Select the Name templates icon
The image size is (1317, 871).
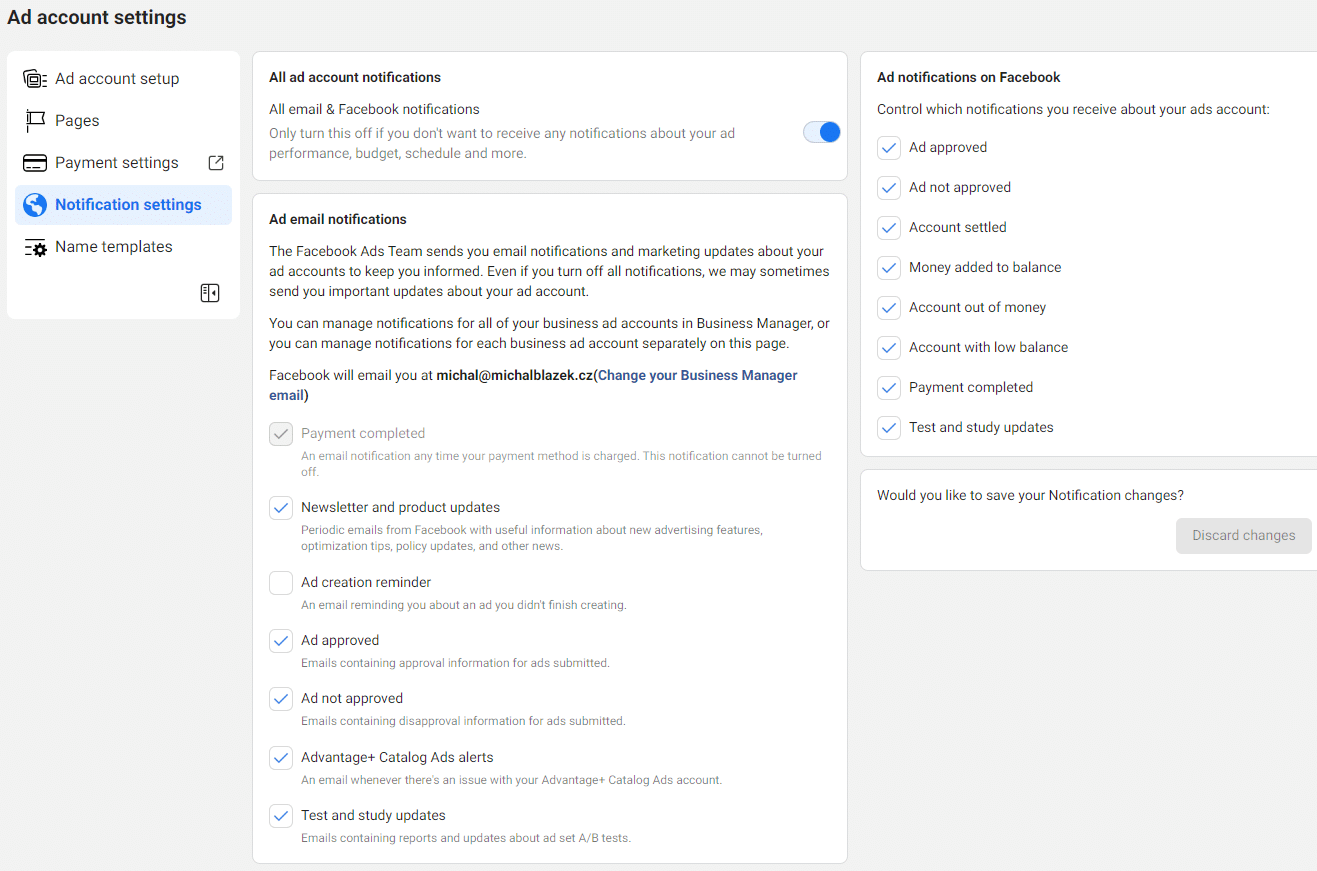35,246
